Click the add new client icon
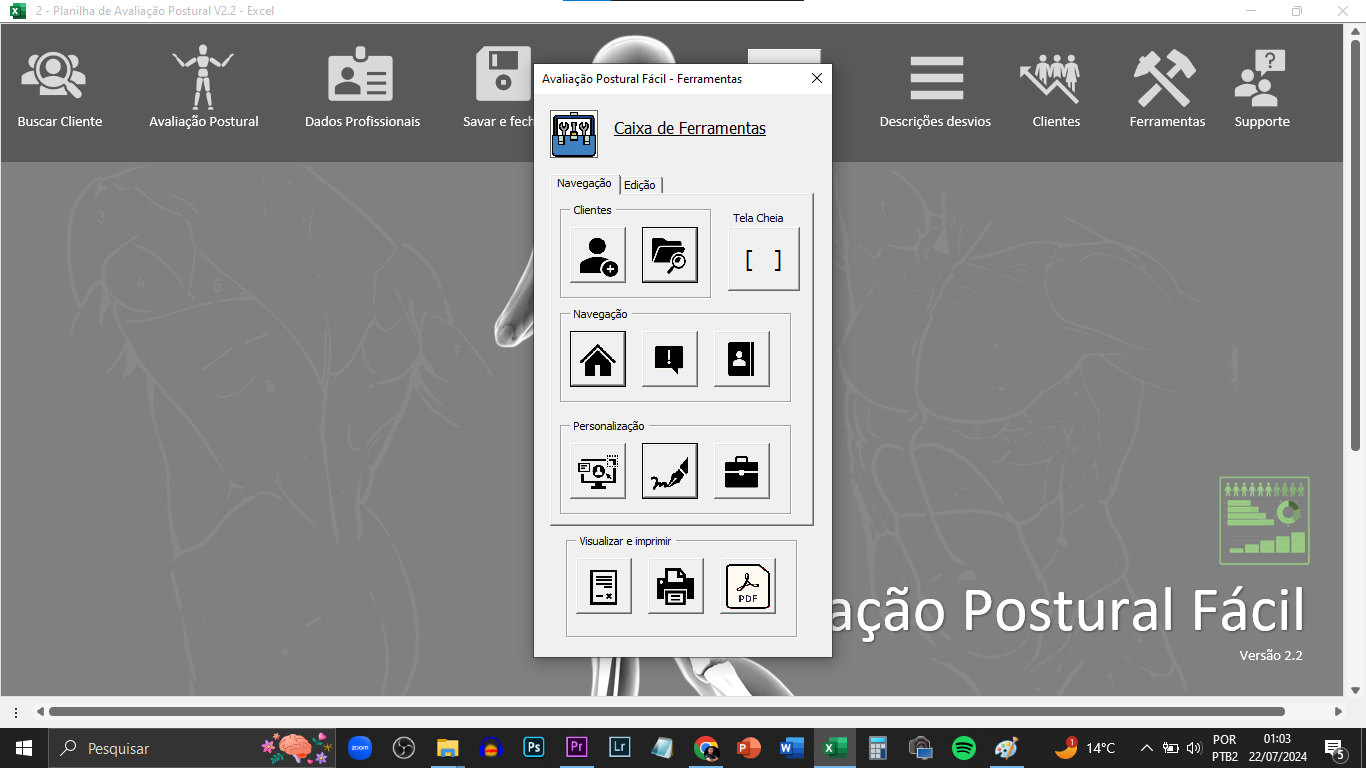 tap(598, 255)
